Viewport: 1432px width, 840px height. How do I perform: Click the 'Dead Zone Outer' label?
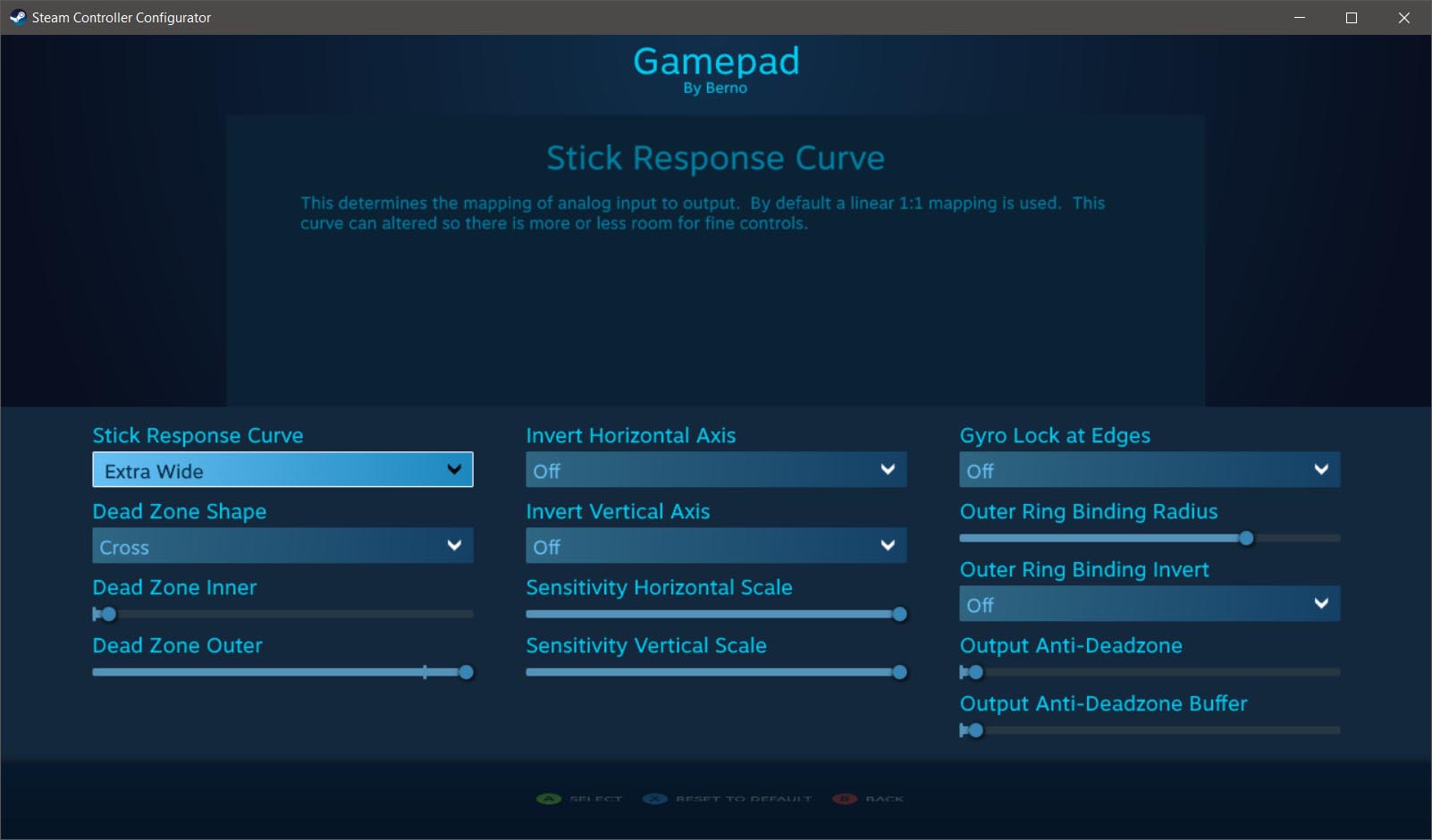[x=178, y=645]
